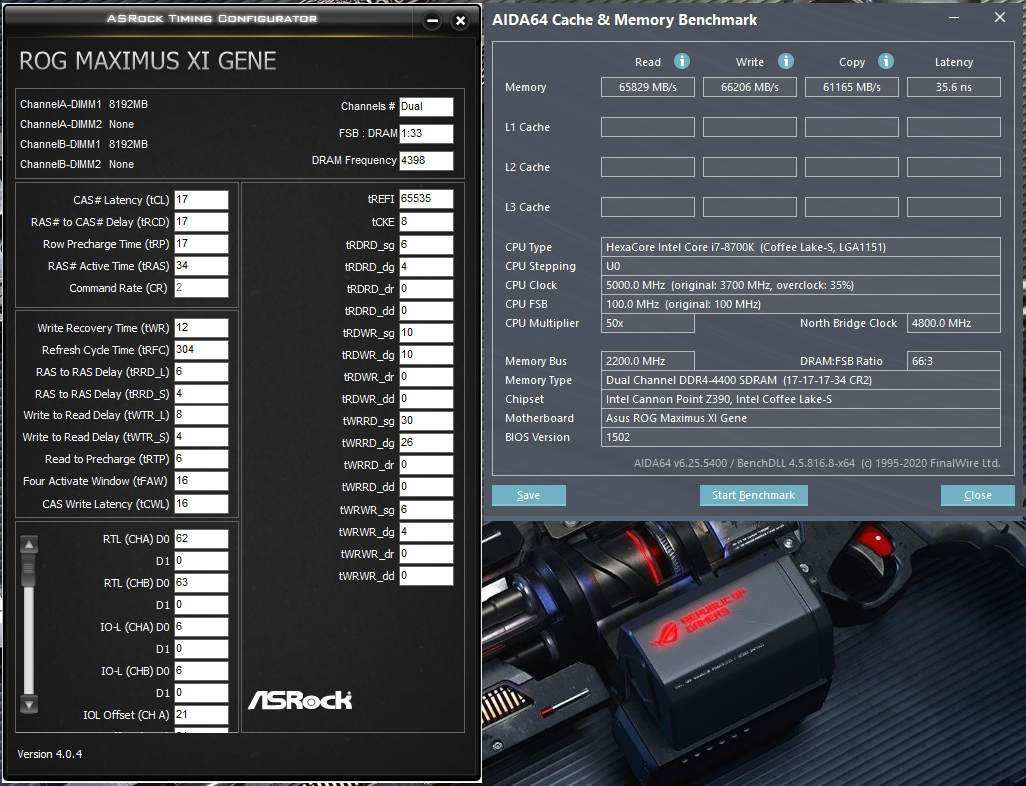The height and width of the screenshot is (786, 1026).
Task: Select the tRCD value field
Action: point(202,222)
